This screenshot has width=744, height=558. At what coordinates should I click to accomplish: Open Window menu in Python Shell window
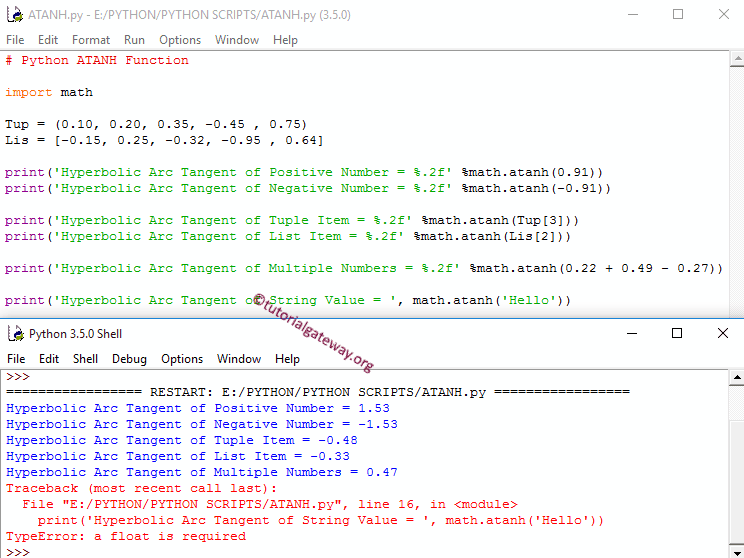(x=239, y=359)
